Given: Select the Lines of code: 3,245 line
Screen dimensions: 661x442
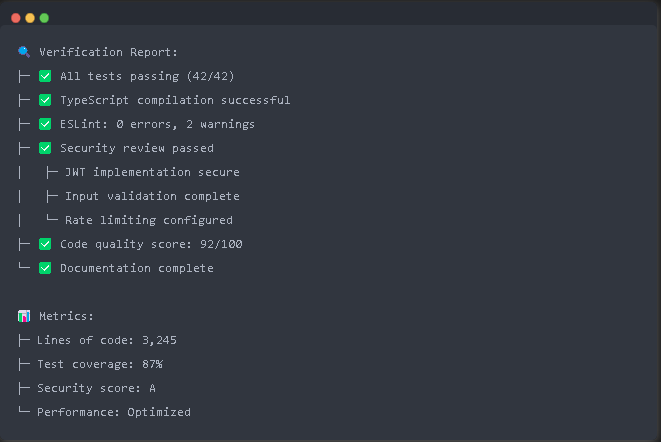Looking at the screenshot, I should (107, 340).
